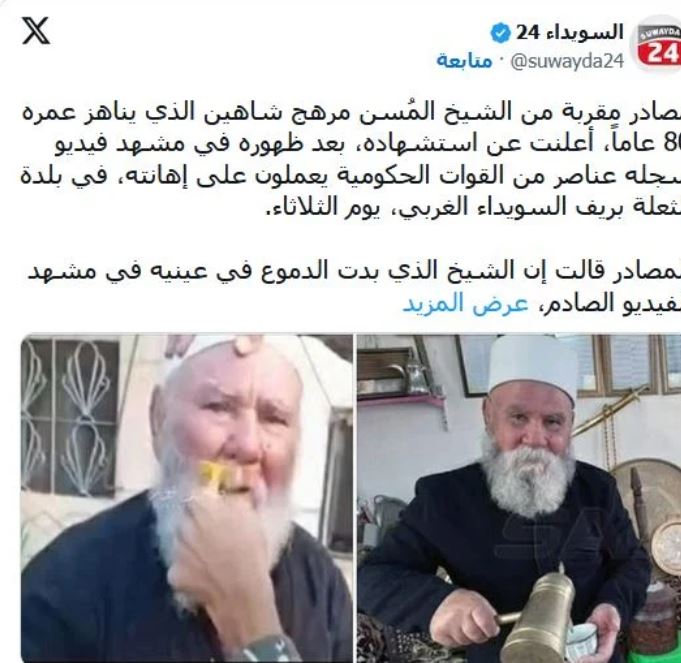Click the wristwatch in the left photo
This screenshot has height=663, width=681.
tap(265, 650)
